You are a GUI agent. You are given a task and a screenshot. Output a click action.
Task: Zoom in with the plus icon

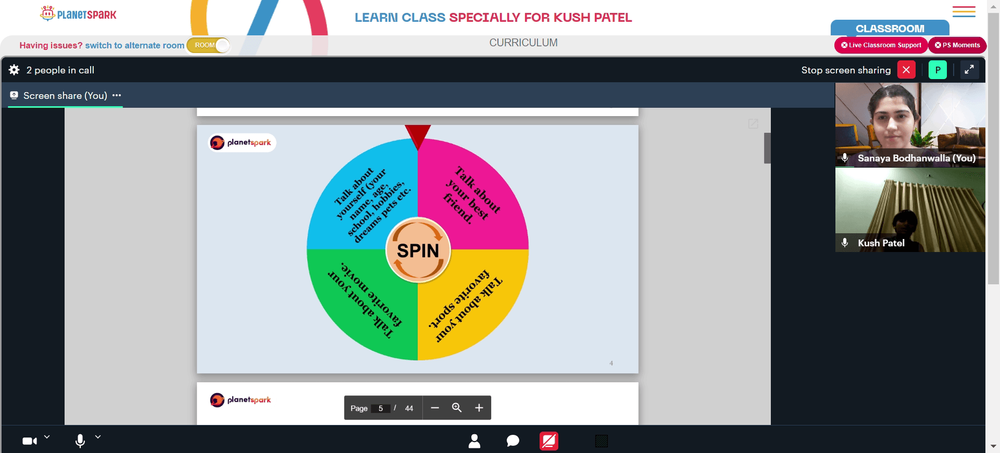[x=479, y=408]
